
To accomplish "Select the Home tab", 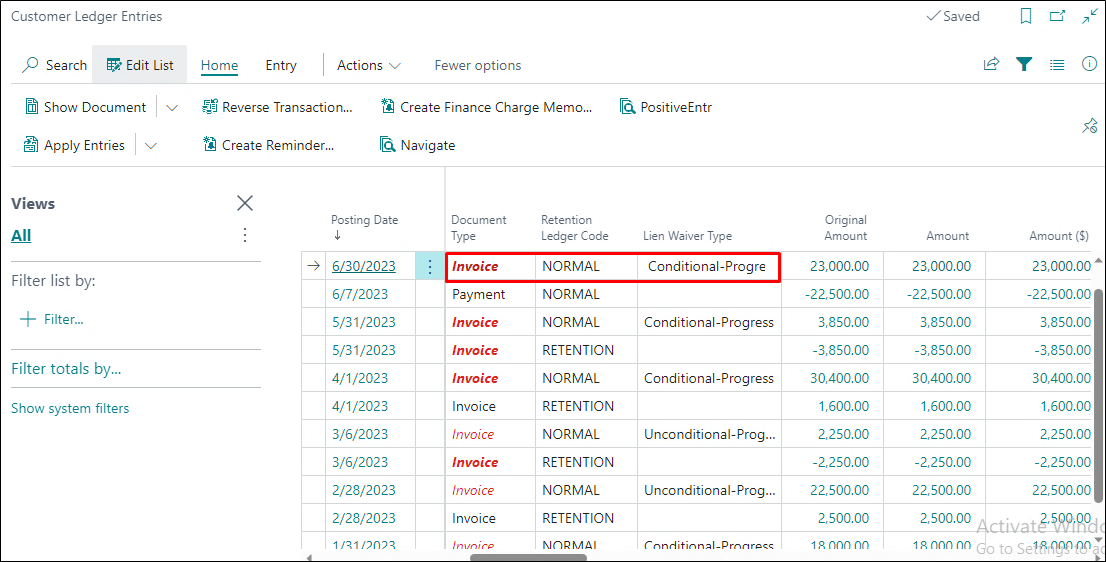I will [x=219, y=65].
